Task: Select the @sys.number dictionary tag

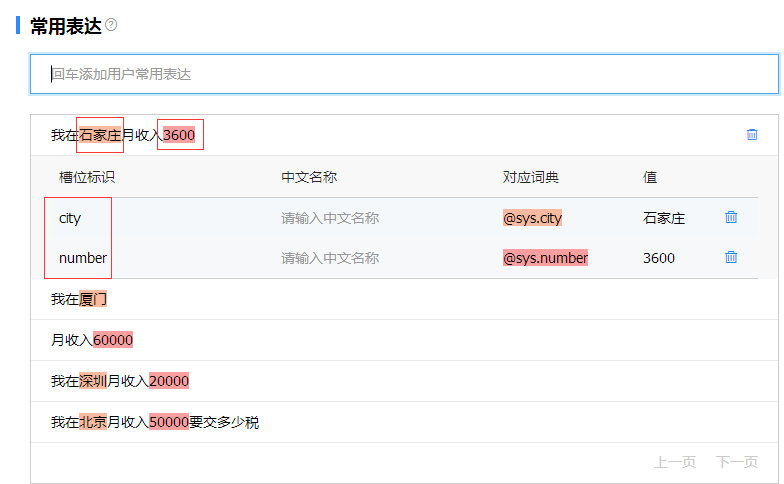Action: coord(546,258)
